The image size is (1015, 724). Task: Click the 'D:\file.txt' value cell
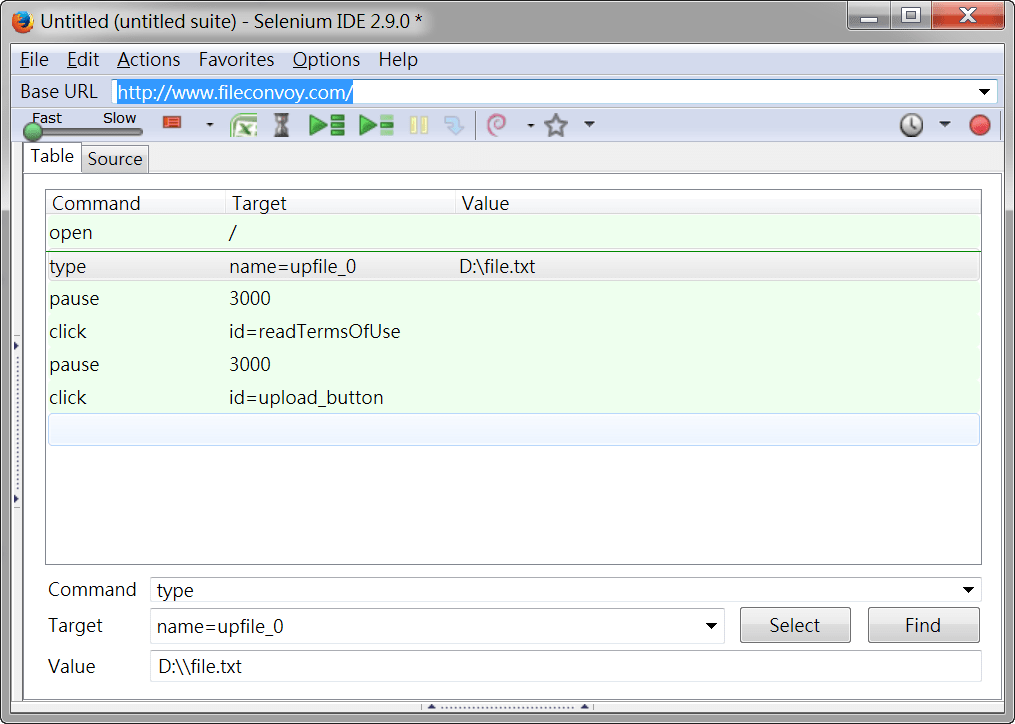[497, 266]
